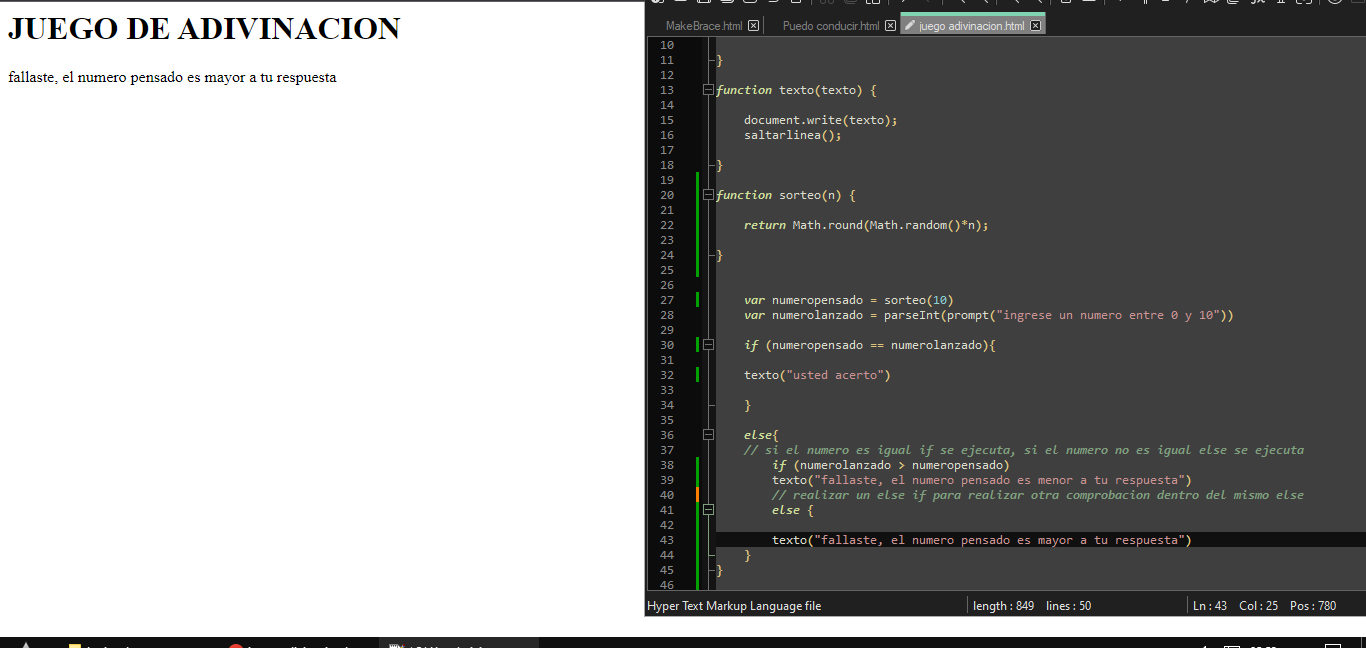The width and height of the screenshot is (1366, 648).
Task: Close the Puedo conducir.html tab
Action: pyautogui.click(x=890, y=26)
